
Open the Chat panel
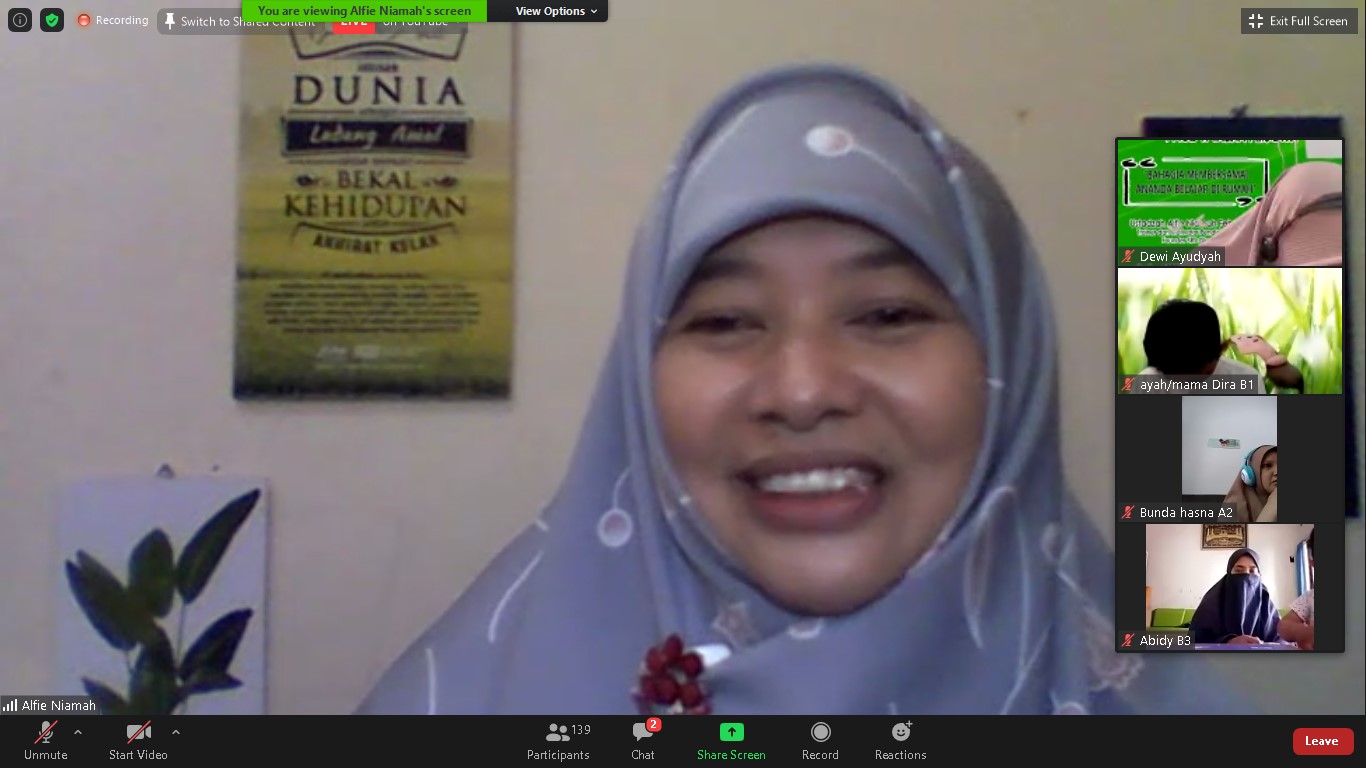tap(643, 741)
